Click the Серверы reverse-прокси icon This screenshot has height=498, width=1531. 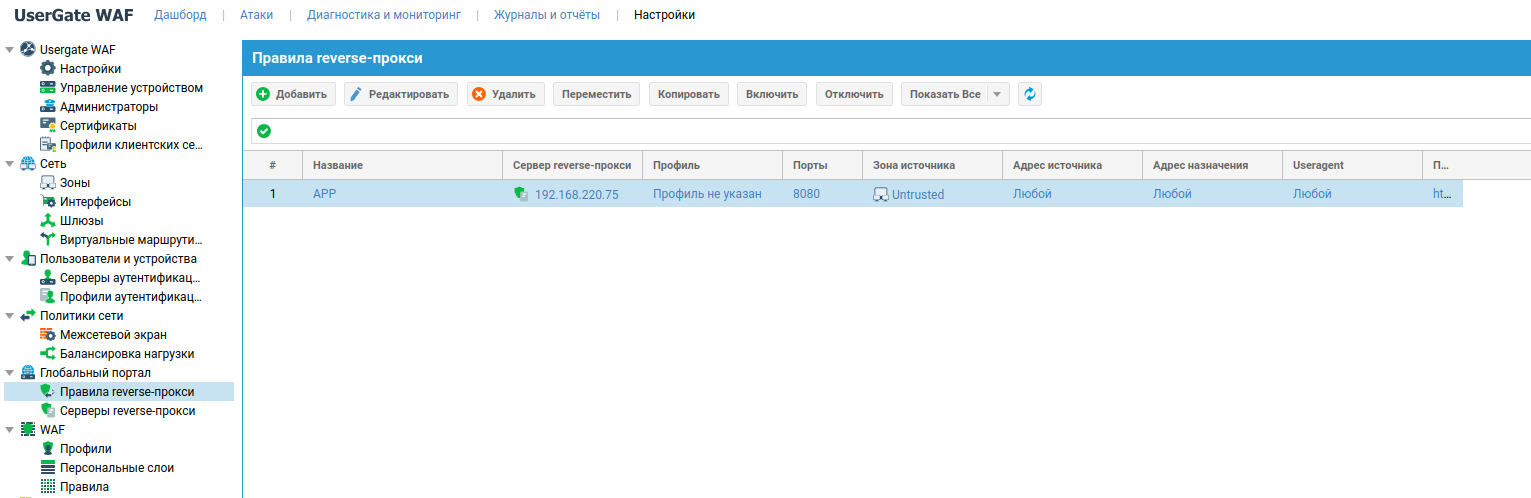47,411
